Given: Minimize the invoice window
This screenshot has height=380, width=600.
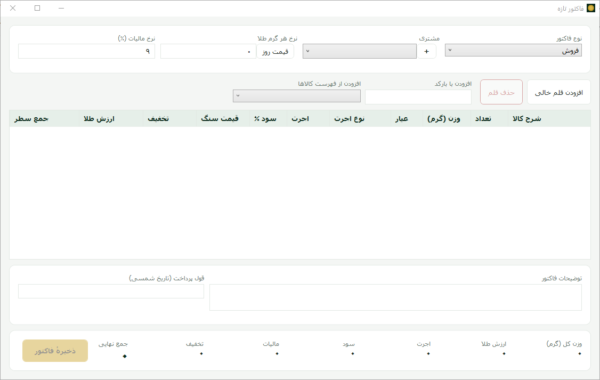Looking at the screenshot, I should tap(61, 8).
